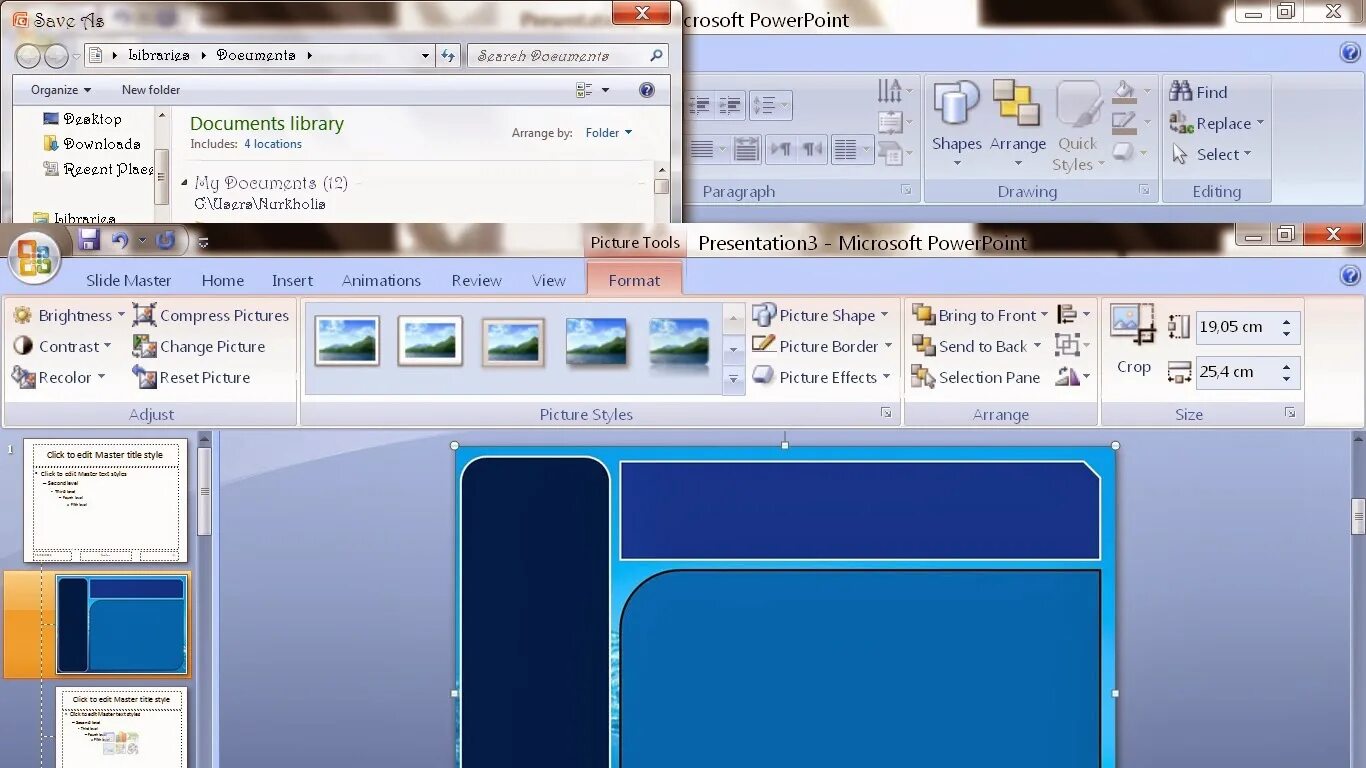Apply the third picture style with beige frame
1366x768 pixels.
pos(514,341)
